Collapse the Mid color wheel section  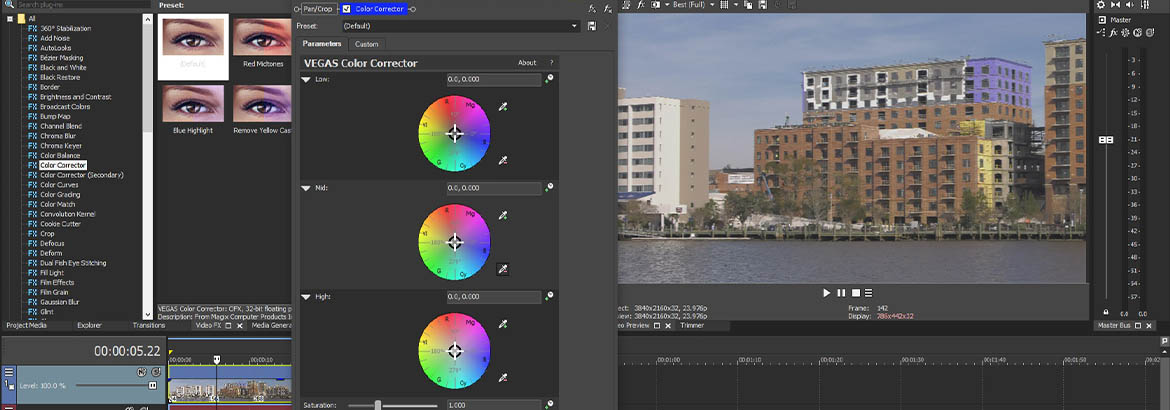306,188
